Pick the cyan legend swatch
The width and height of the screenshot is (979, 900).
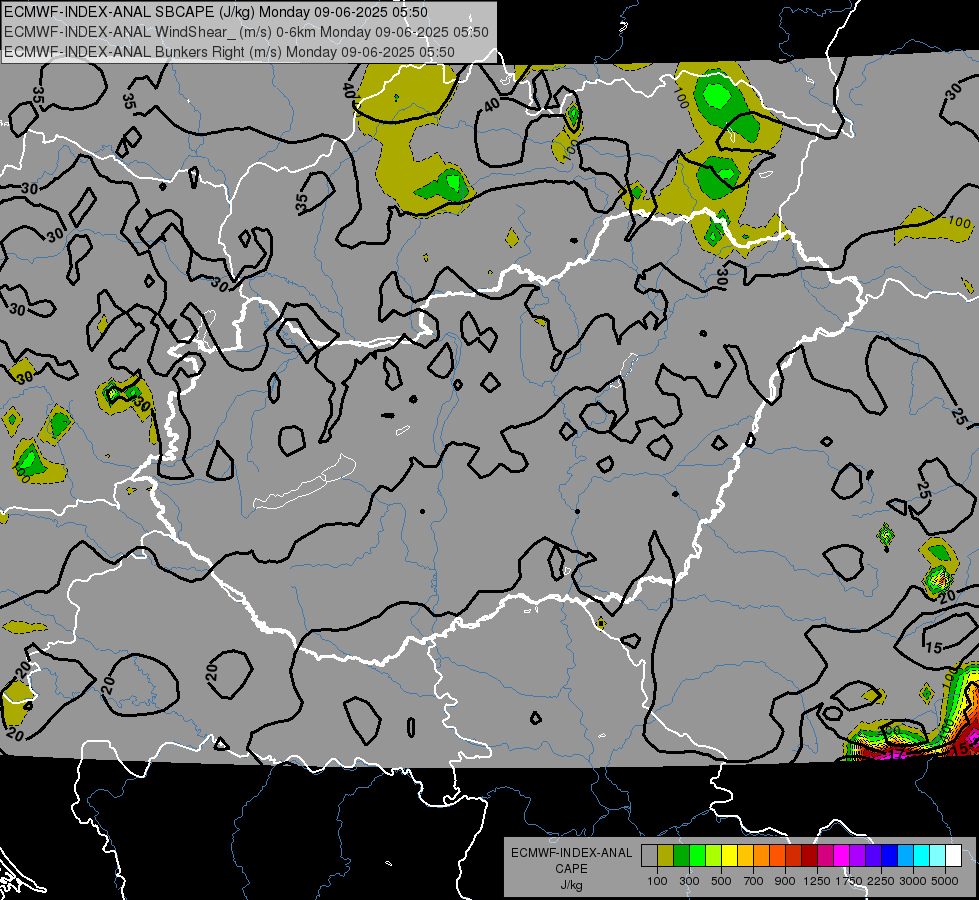[x=921, y=856]
